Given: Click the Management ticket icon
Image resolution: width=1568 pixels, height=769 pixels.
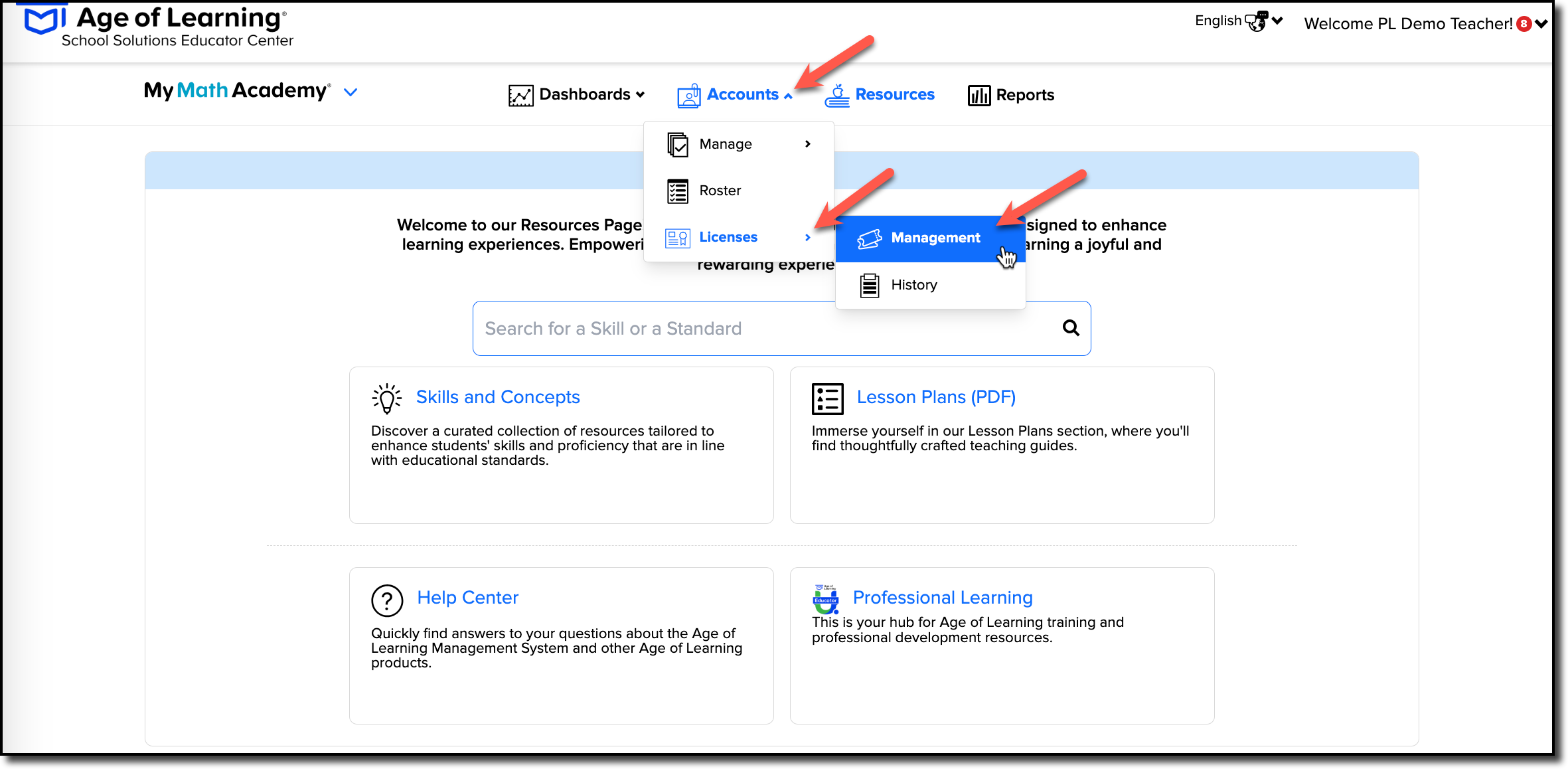Looking at the screenshot, I should [870, 238].
